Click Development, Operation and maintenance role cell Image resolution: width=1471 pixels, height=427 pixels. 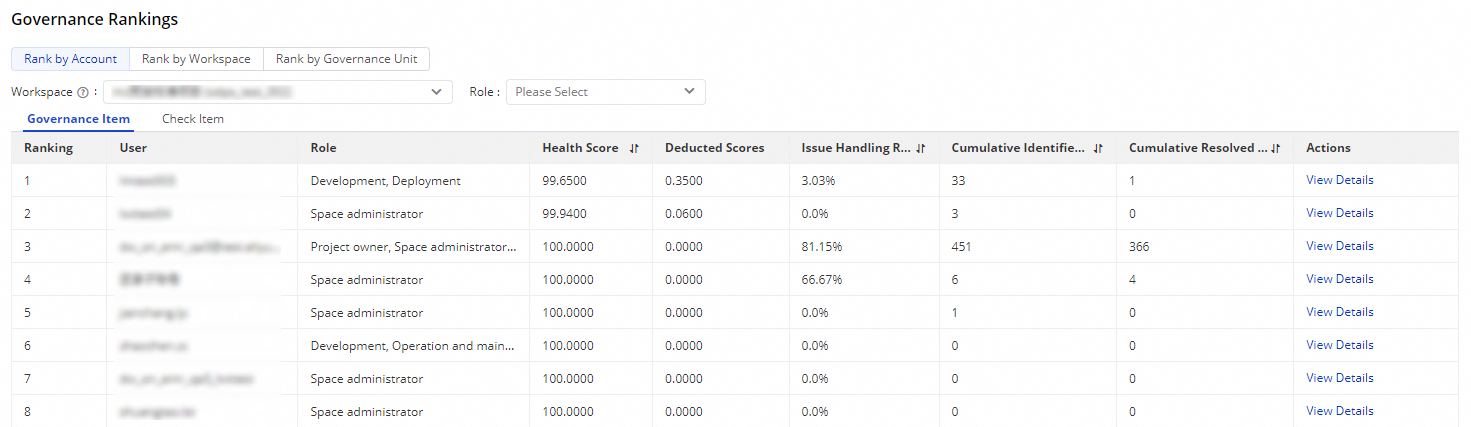414,346
